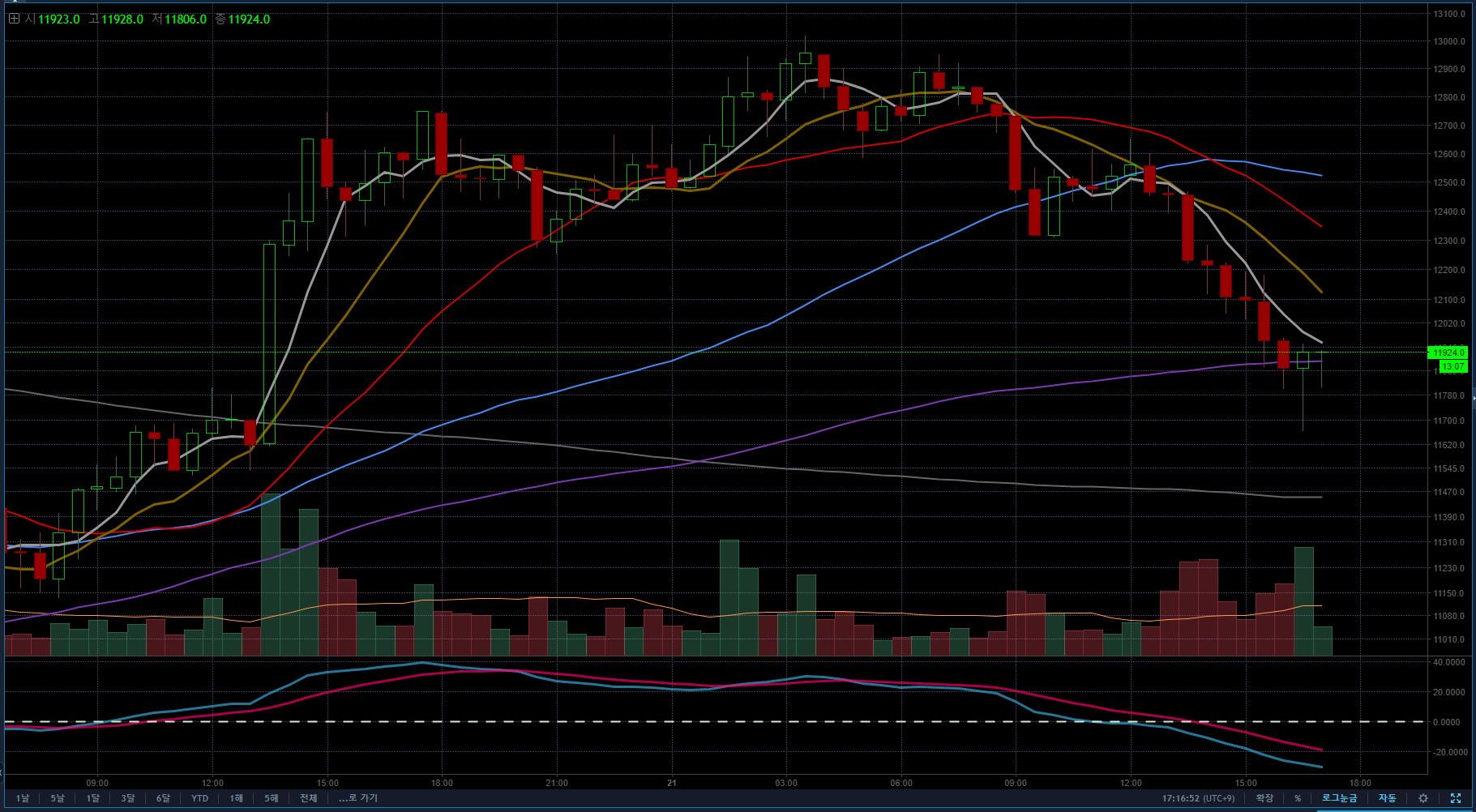The height and width of the screenshot is (812, 1476).
Task: Select the 6달 time range
Action: tap(164, 798)
